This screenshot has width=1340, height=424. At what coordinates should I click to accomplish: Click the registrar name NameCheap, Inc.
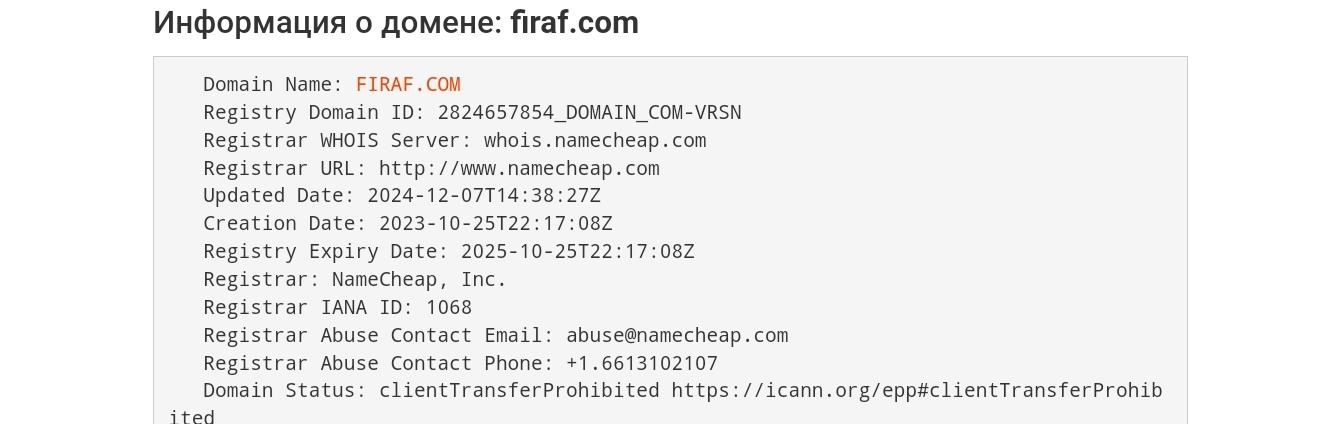point(419,280)
